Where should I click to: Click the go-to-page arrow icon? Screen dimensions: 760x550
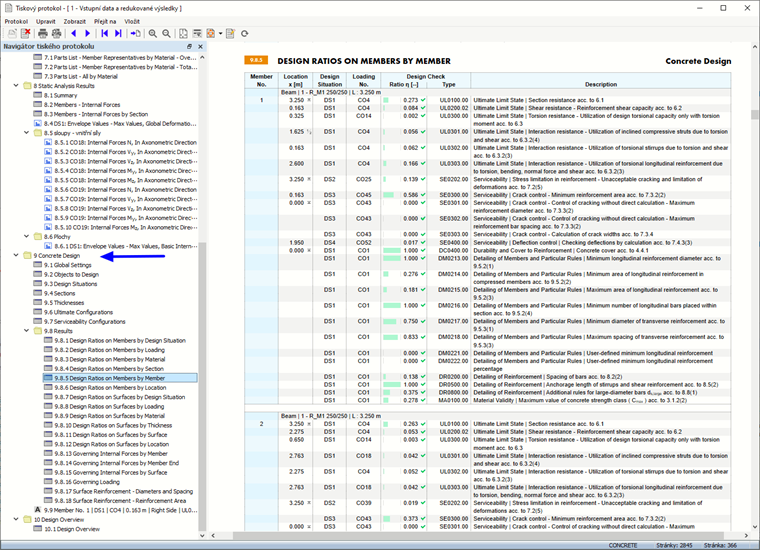(135, 33)
